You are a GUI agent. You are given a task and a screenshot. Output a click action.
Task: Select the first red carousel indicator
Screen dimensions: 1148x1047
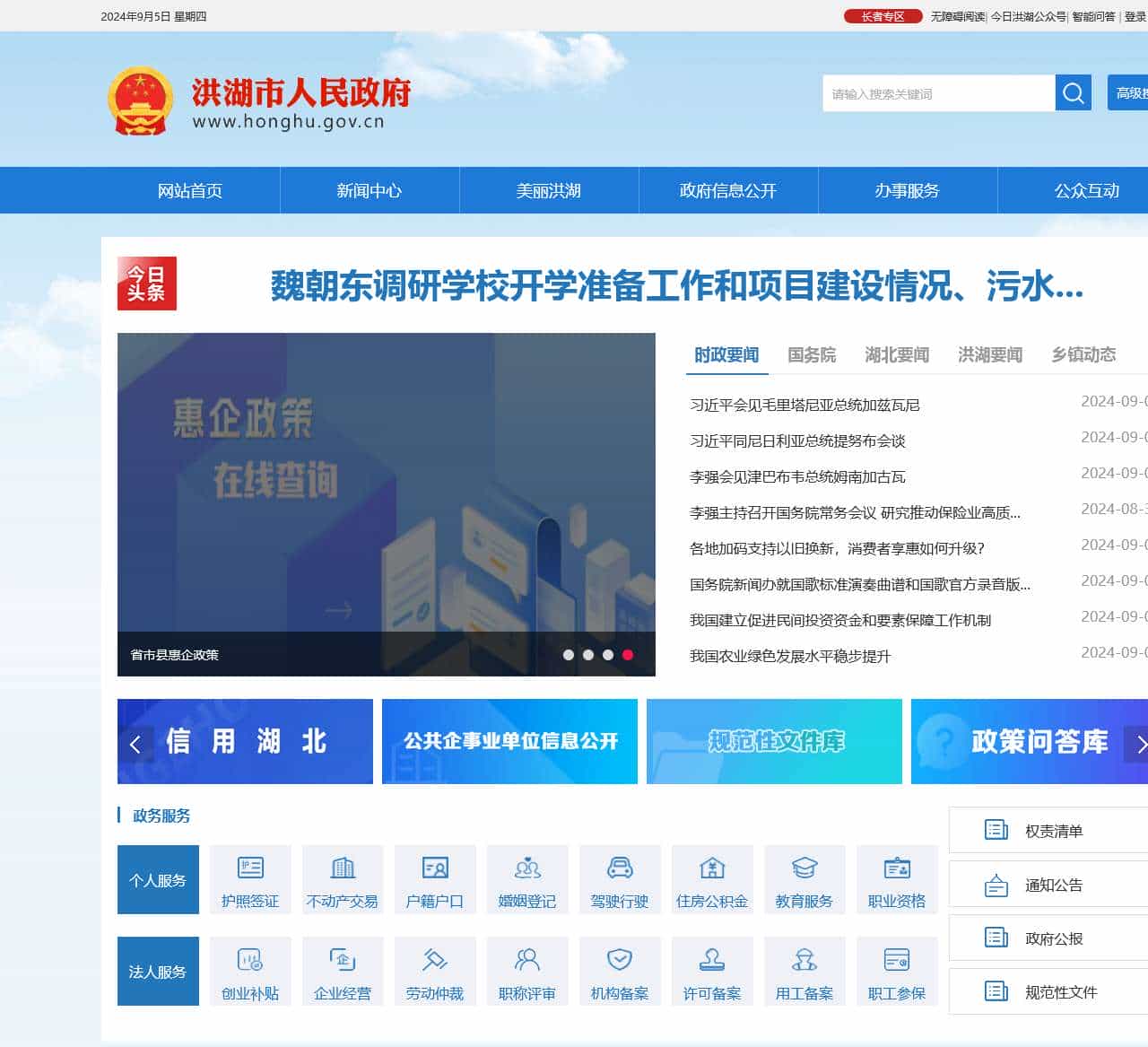pyautogui.click(x=627, y=655)
